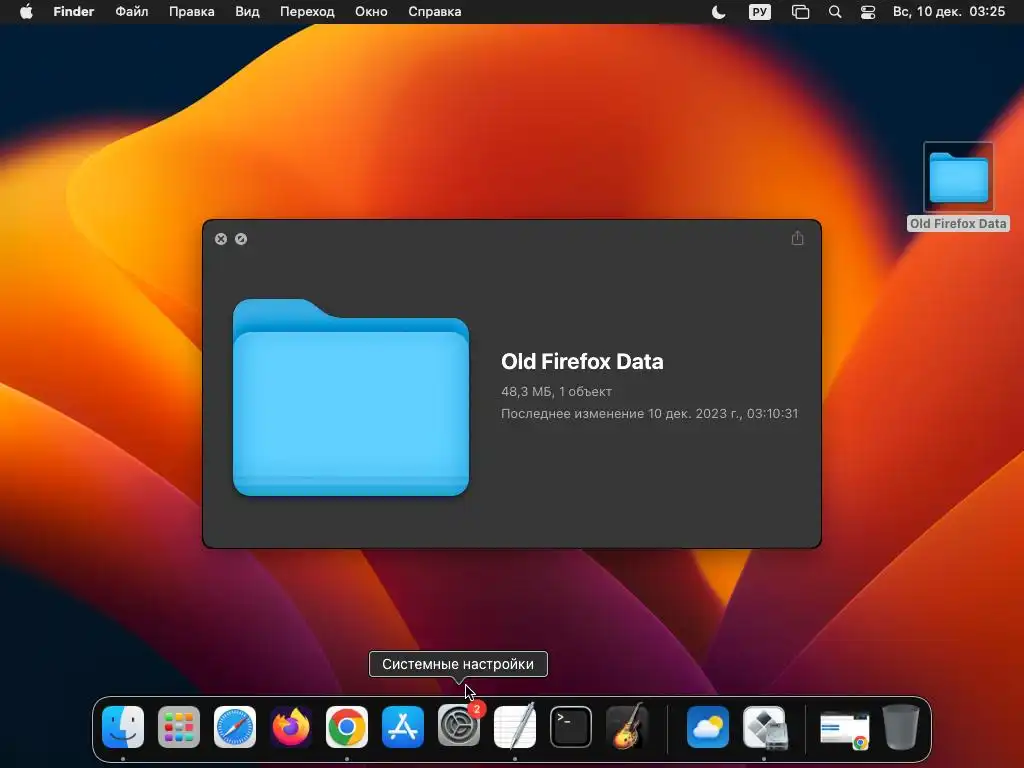Screen dimensions: 1024x768
Task: Open Spotlight search magnifier
Action: click(x=835, y=12)
